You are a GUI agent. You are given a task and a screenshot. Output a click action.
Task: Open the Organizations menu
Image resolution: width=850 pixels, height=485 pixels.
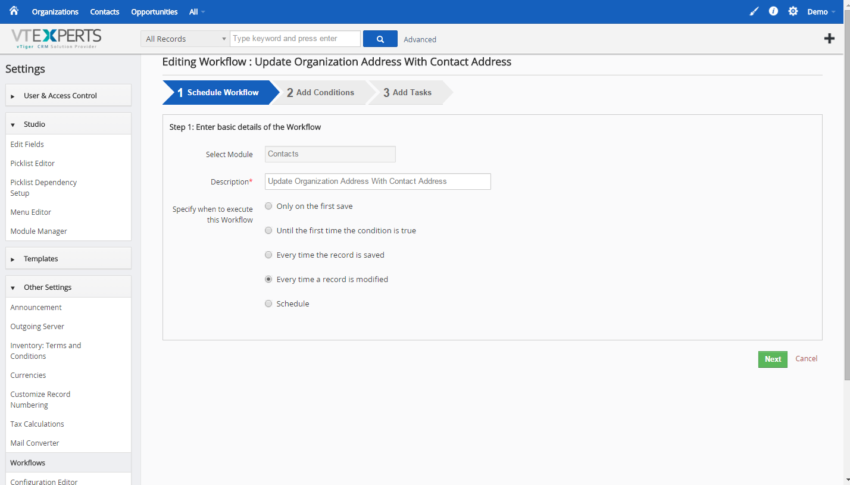pyautogui.click(x=55, y=12)
